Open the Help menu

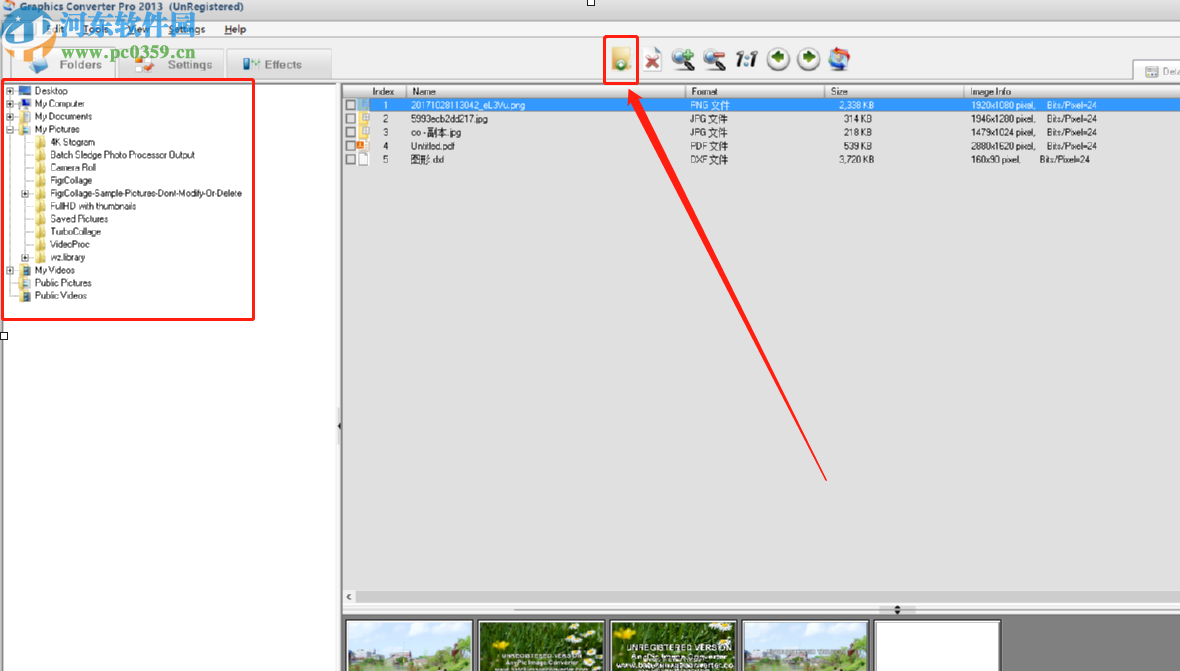click(236, 29)
